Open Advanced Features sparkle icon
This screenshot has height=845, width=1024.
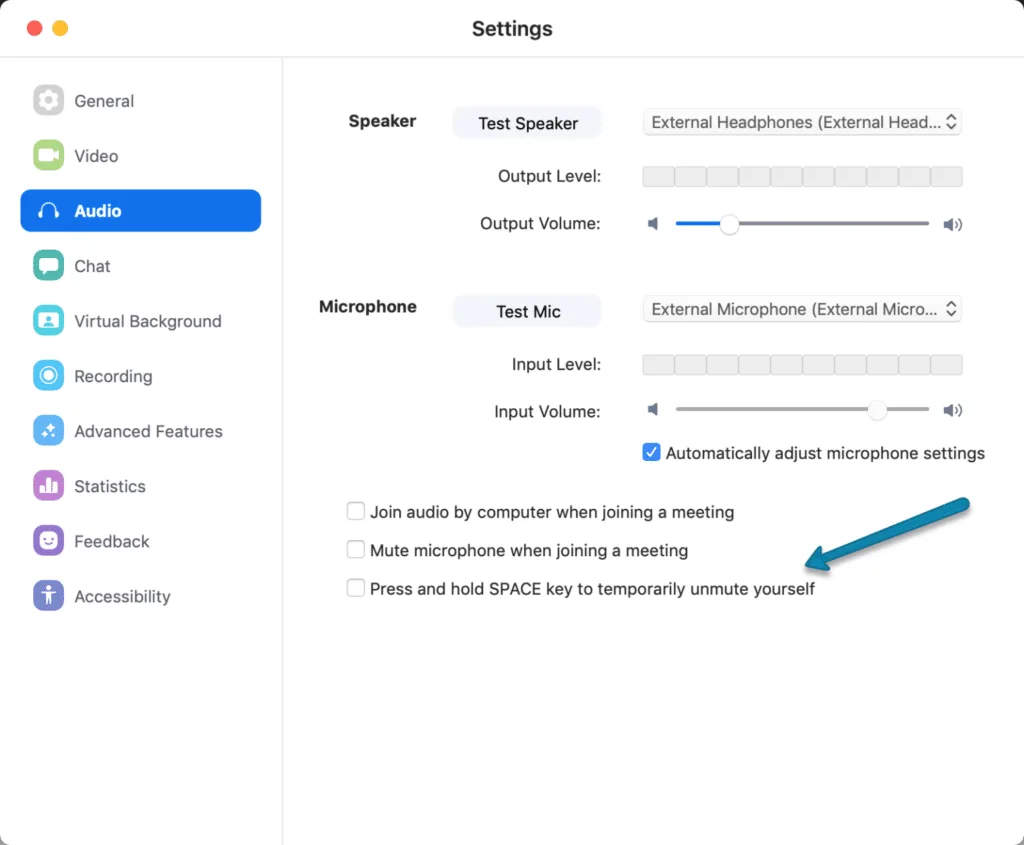coord(48,431)
